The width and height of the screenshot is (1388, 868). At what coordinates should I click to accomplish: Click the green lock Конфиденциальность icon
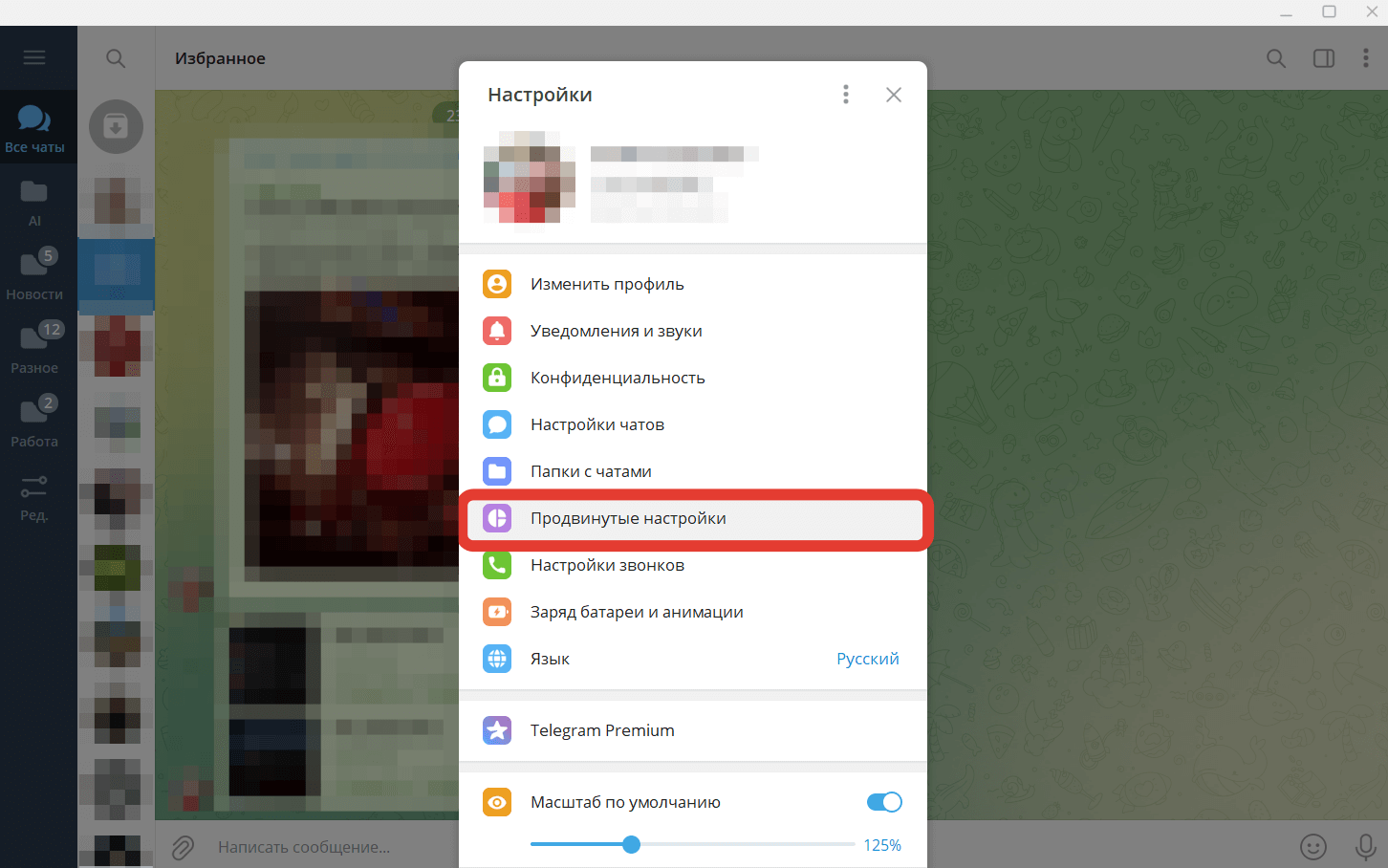[497, 378]
